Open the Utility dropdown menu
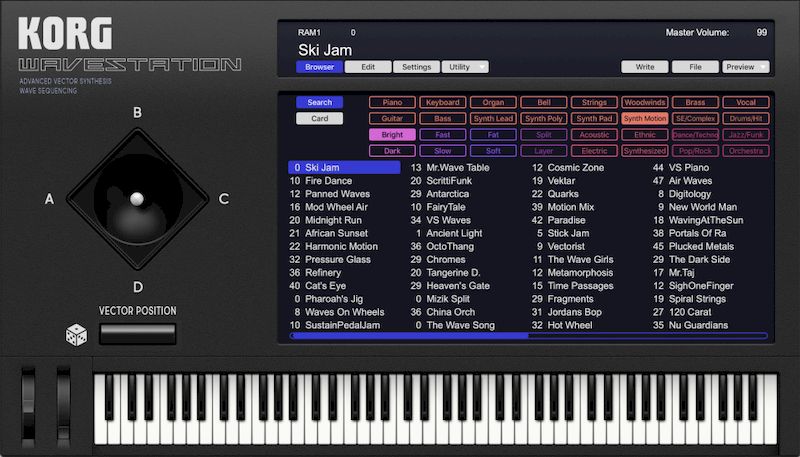The height and width of the screenshot is (457, 800). coord(465,67)
